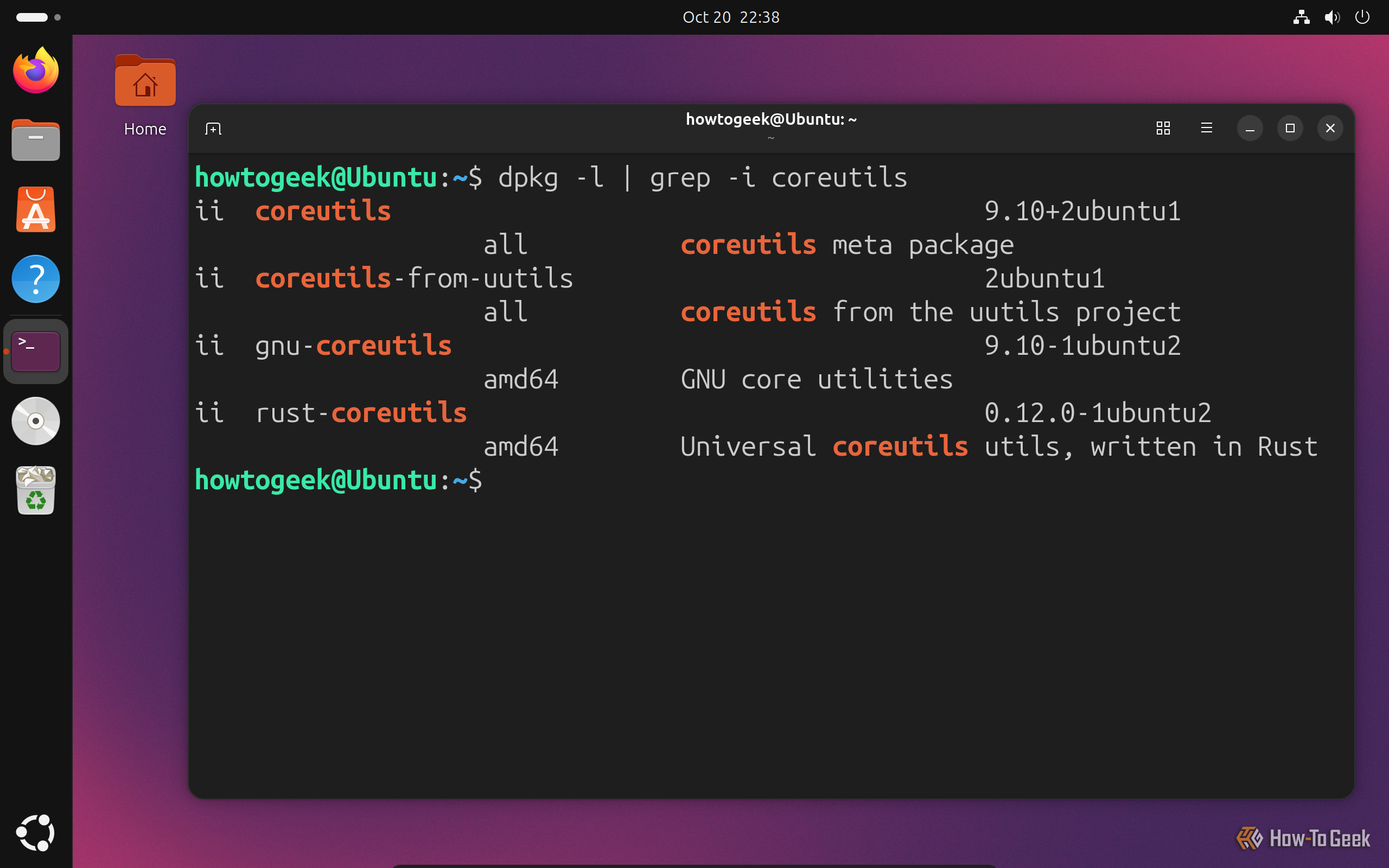Select the Terminal icon in the dock
This screenshot has height=868, width=1389.
(36, 351)
